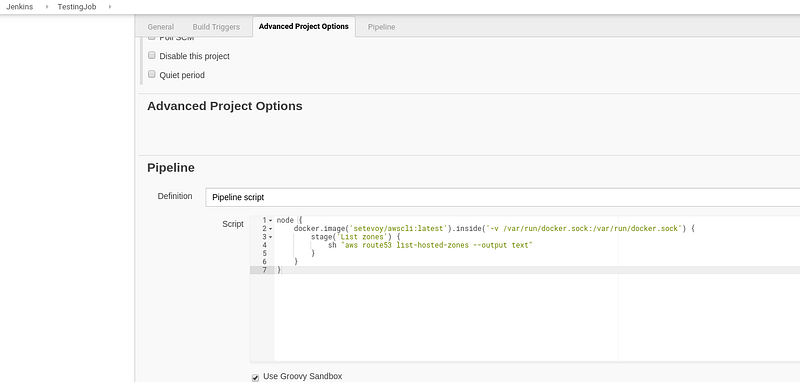800x382 pixels.
Task: Switch to the Pipeline tab
Action: [x=381, y=27]
